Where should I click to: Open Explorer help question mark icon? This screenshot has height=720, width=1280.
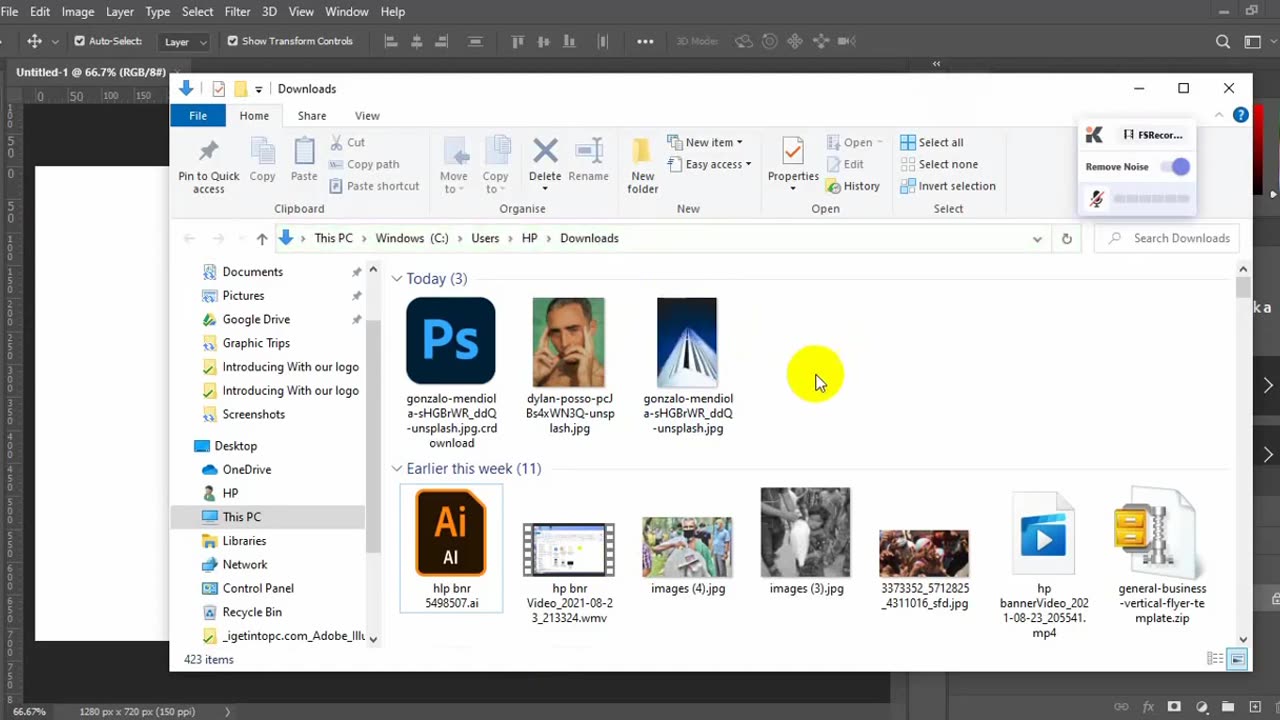(x=1240, y=115)
